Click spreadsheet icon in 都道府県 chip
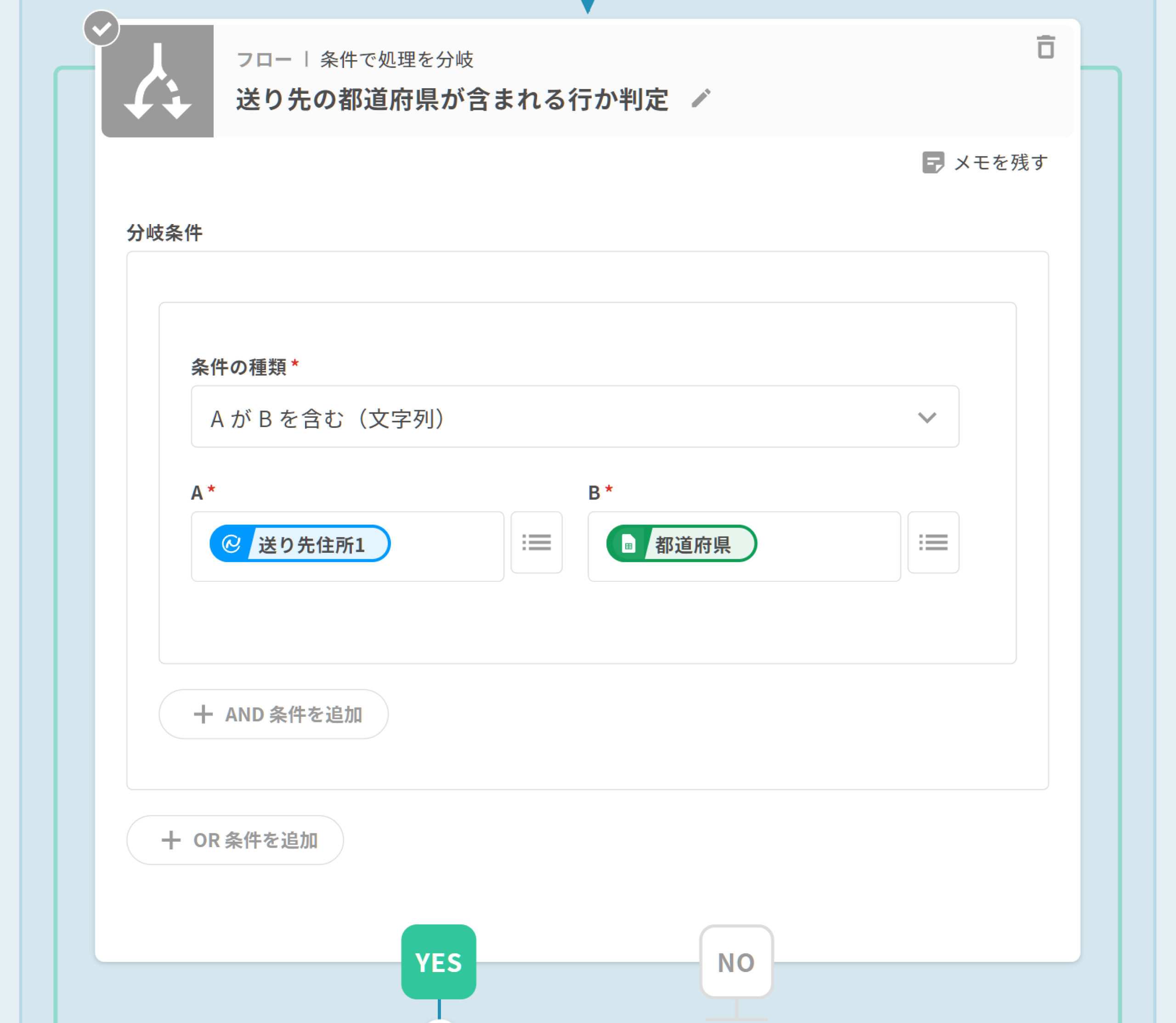Viewport: 1176px width, 1023px height. [628, 544]
